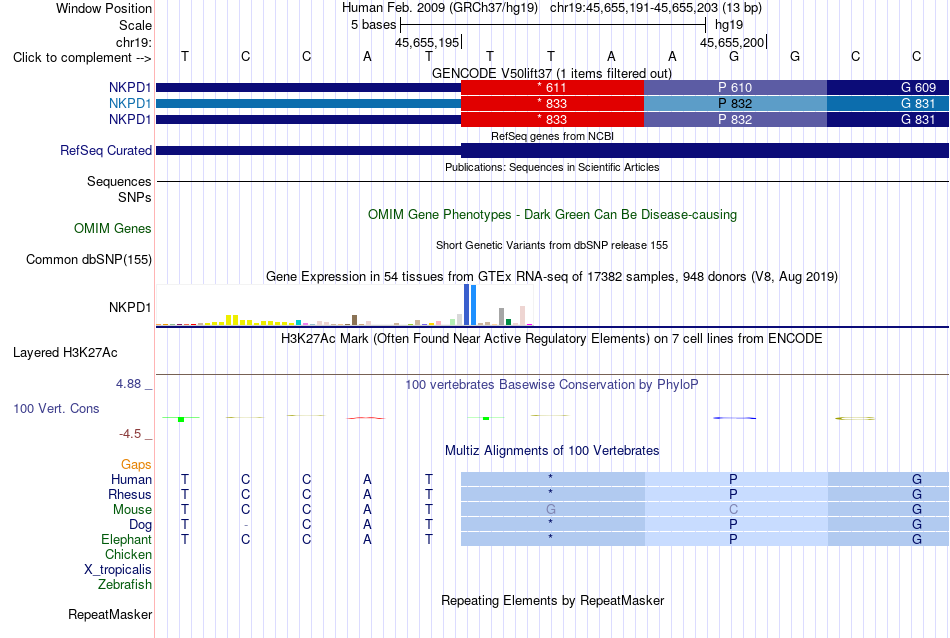Click the 'G 609' codon block
Image resolution: width=950 pixels, height=638 pixels.
(888, 87)
